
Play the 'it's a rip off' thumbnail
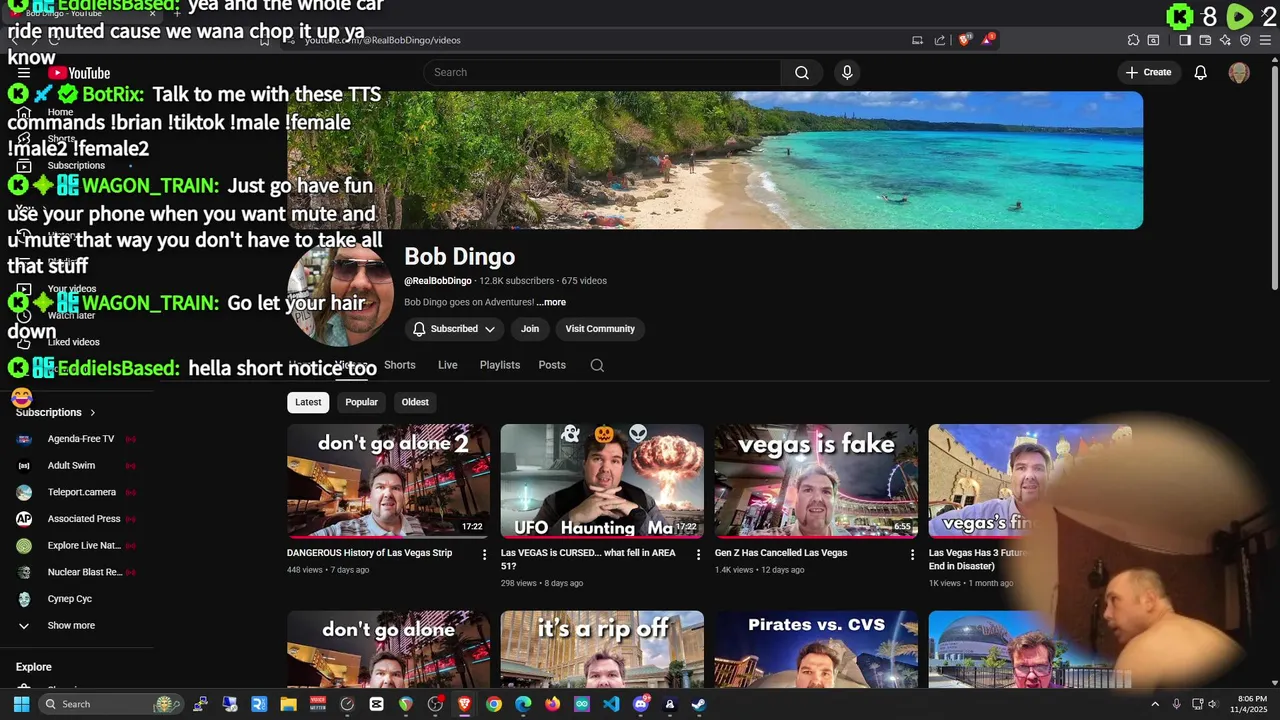point(602,649)
